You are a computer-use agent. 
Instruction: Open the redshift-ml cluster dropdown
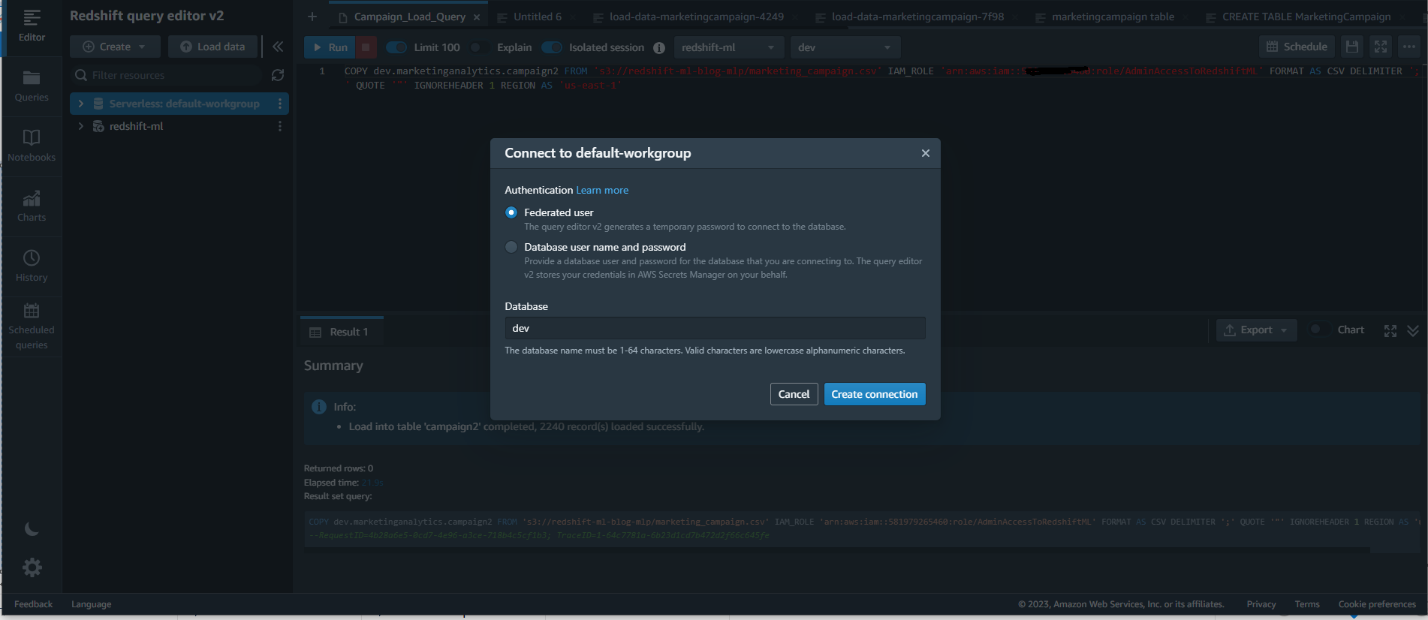729,47
